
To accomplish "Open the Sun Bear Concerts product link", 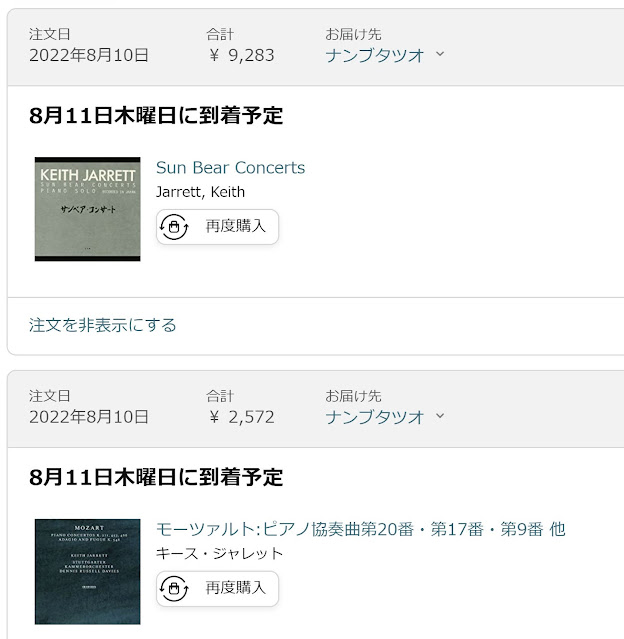I will pos(231,167).
